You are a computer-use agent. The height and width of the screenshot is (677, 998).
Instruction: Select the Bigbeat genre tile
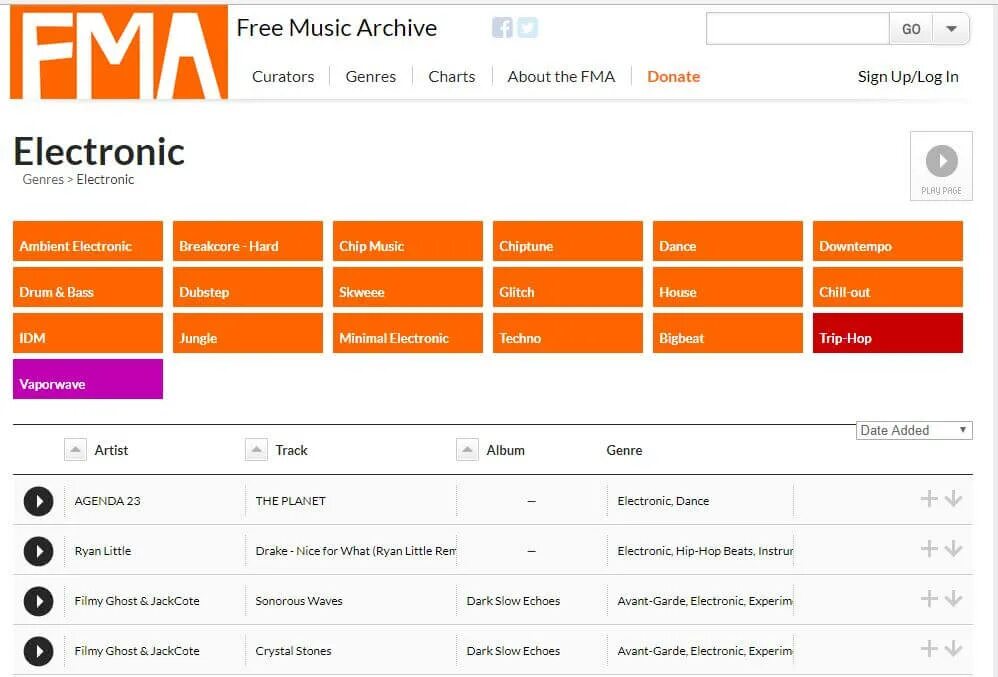coord(728,333)
